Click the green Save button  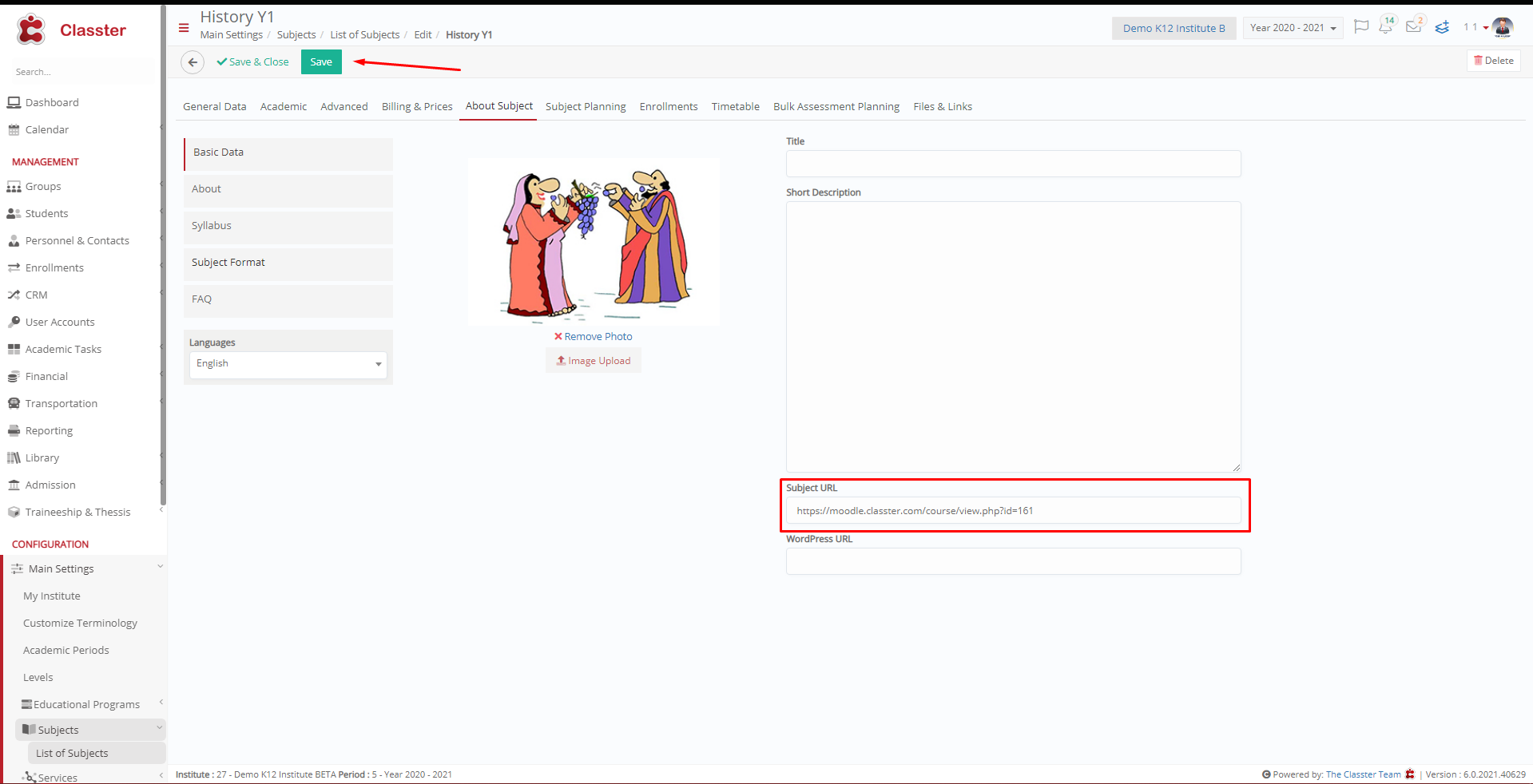[x=321, y=62]
